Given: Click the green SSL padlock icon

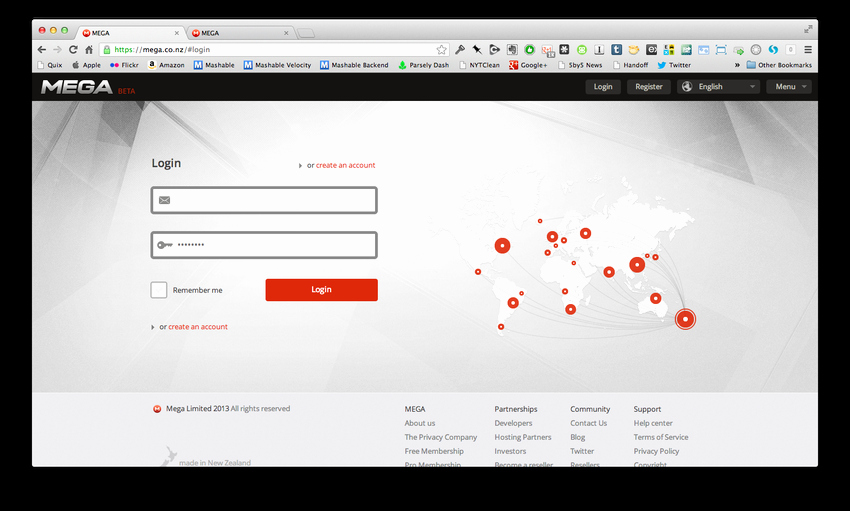Looking at the screenshot, I should tap(107, 49).
